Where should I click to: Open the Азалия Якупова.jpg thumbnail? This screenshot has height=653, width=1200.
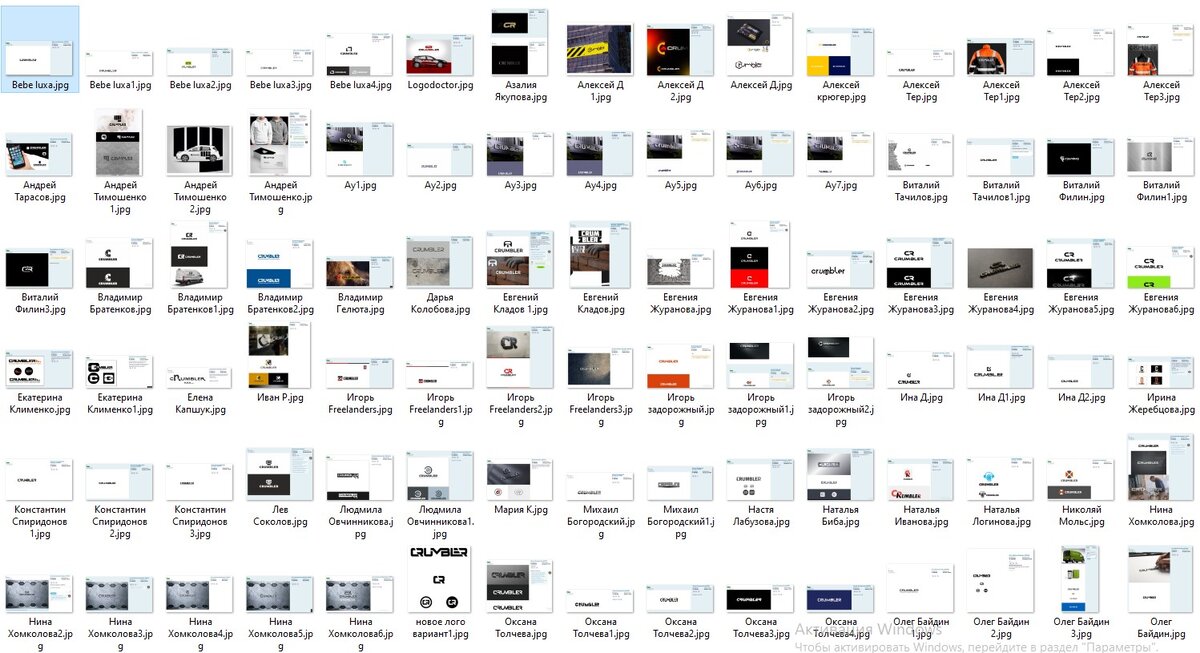pyautogui.click(x=520, y=42)
